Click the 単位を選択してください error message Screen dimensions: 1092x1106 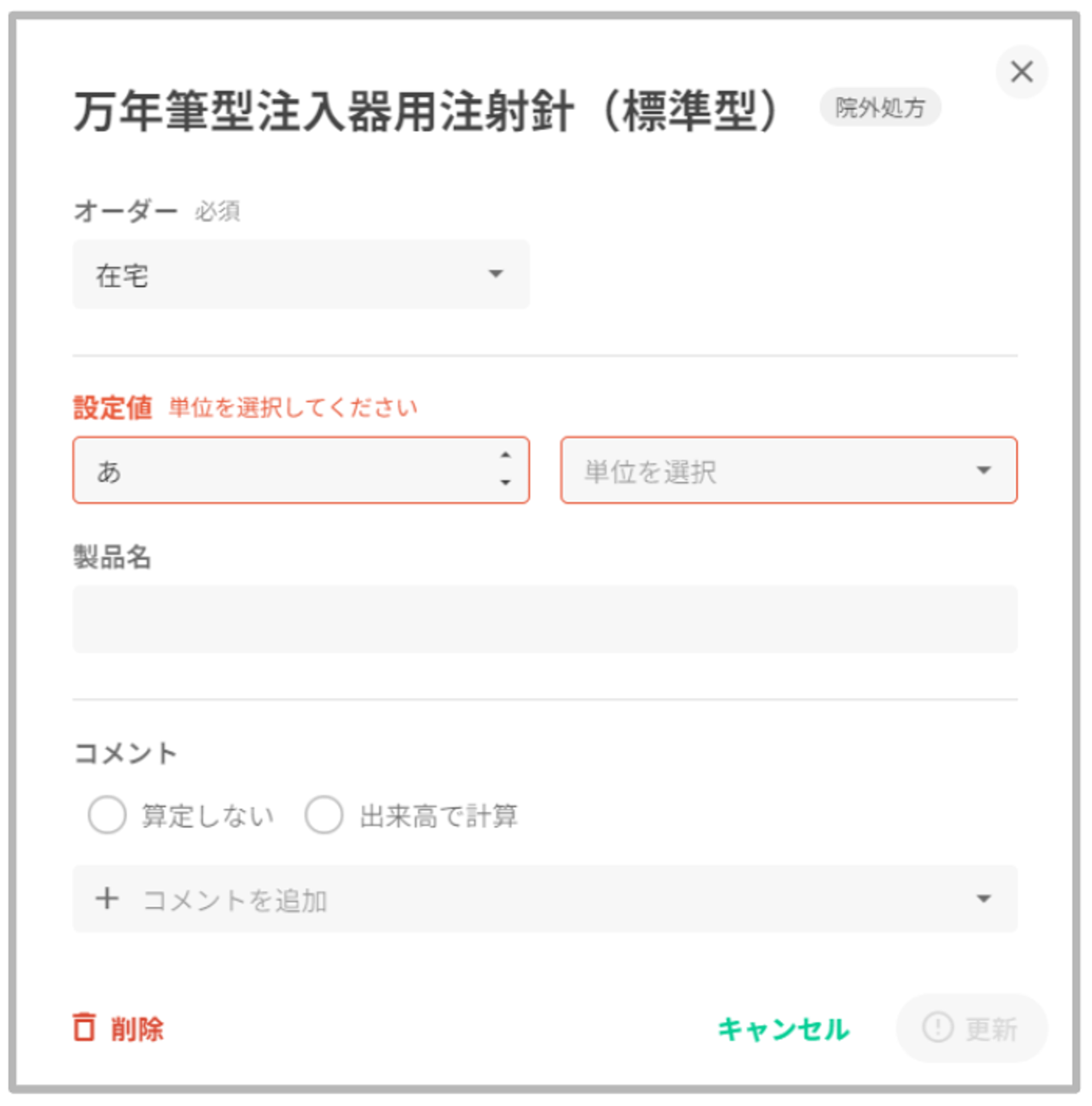293,407
